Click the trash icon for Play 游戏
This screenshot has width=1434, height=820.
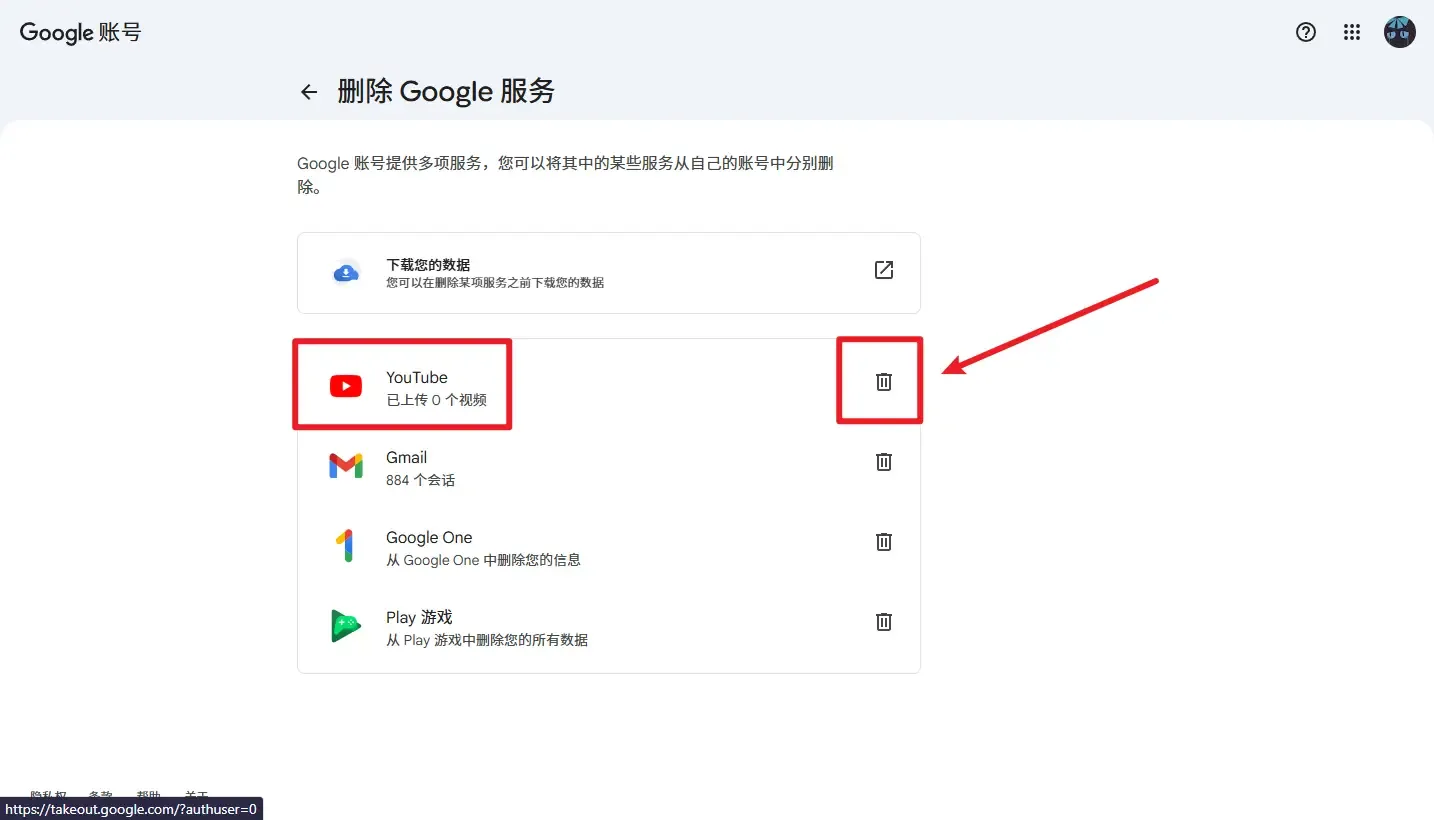pyautogui.click(x=883, y=621)
